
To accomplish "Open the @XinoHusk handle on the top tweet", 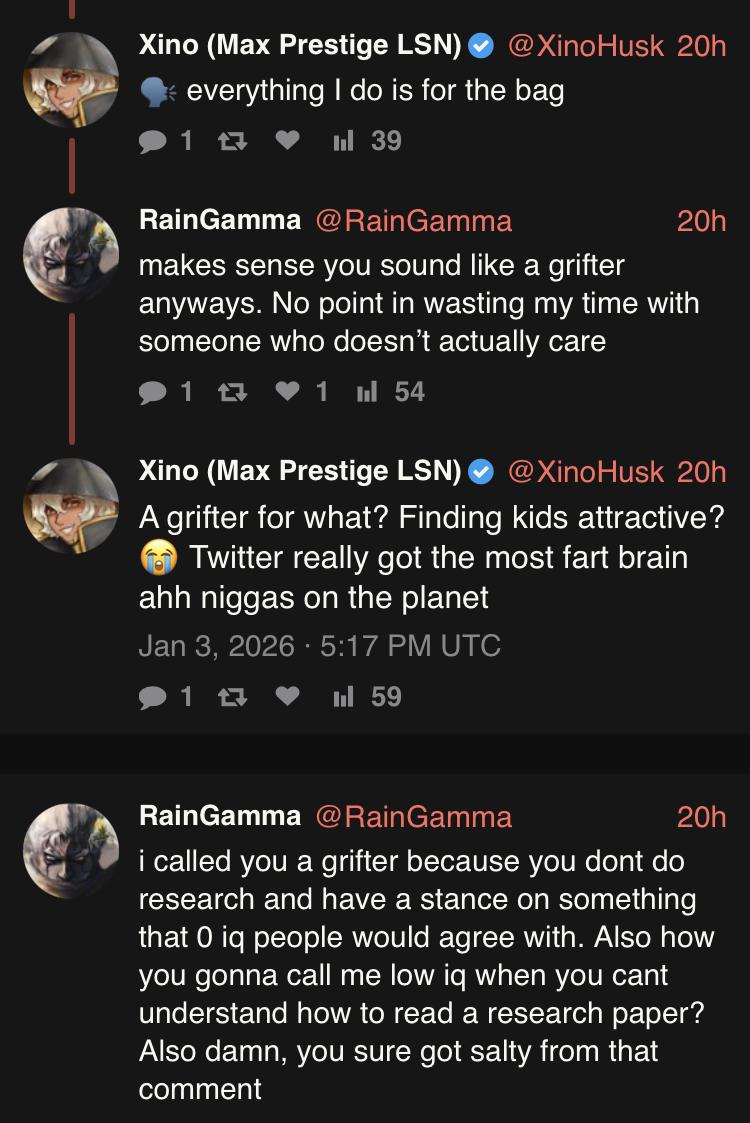I will pyautogui.click(x=585, y=46).
